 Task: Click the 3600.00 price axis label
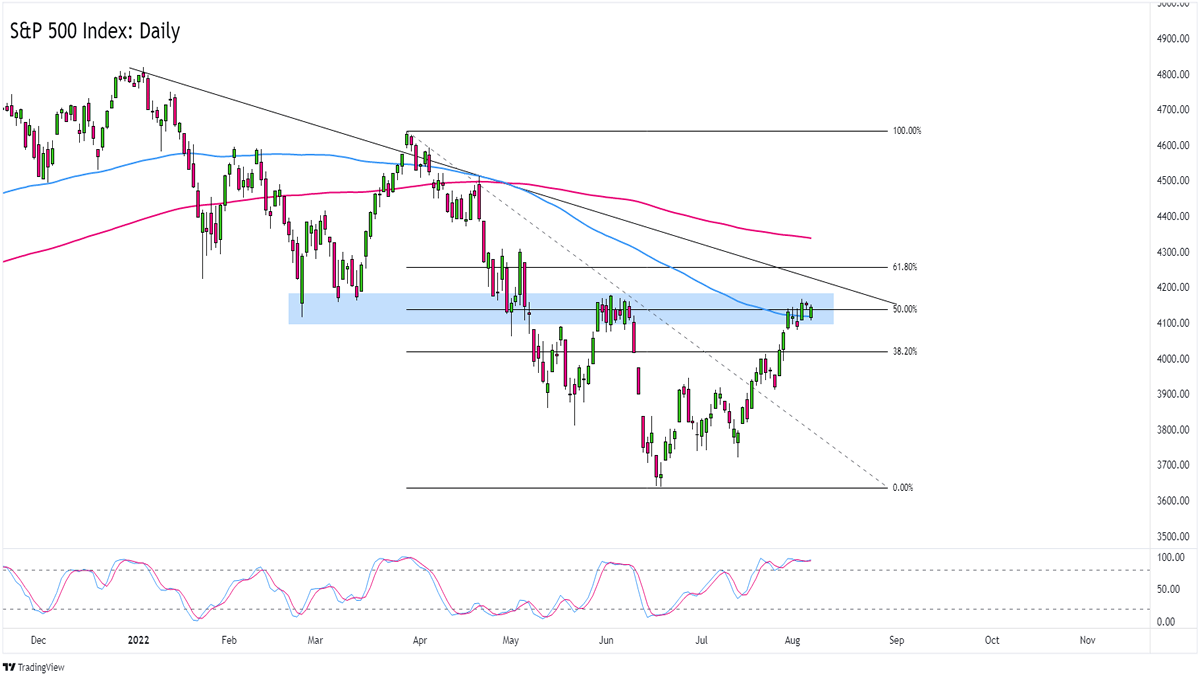[1172, 501]
